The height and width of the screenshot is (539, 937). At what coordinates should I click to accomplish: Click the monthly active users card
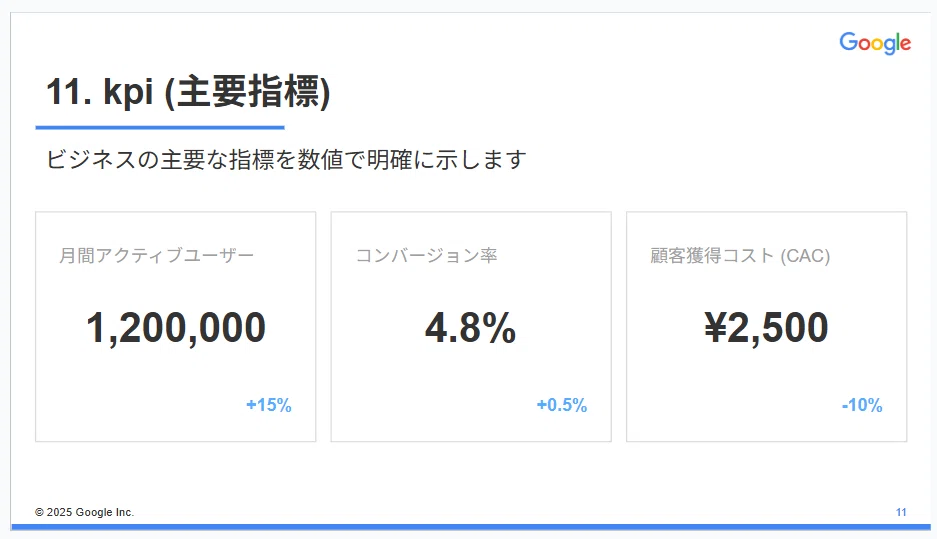pos(176,327)
